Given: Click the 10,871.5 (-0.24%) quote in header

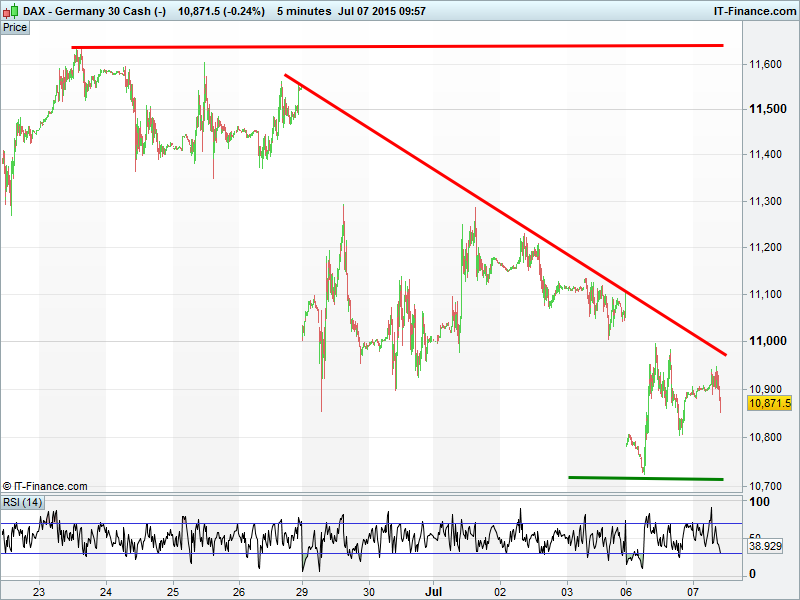Looking at the screenshot, I should (x=221, y=11).
